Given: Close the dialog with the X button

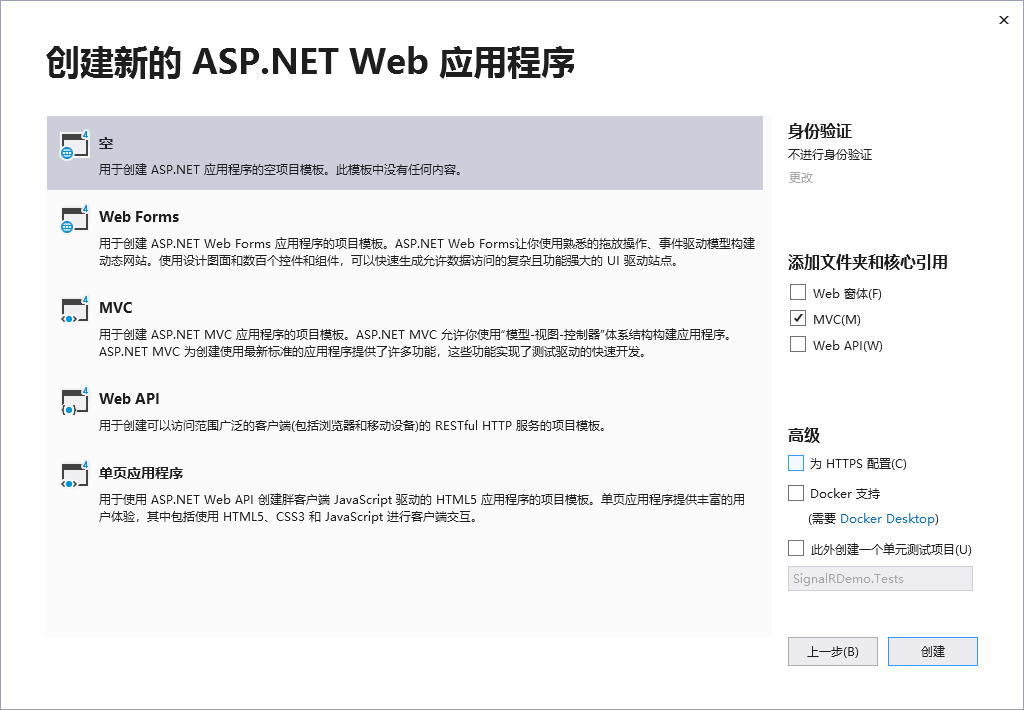Looking at the screenshot, I should pos(1004,20).
